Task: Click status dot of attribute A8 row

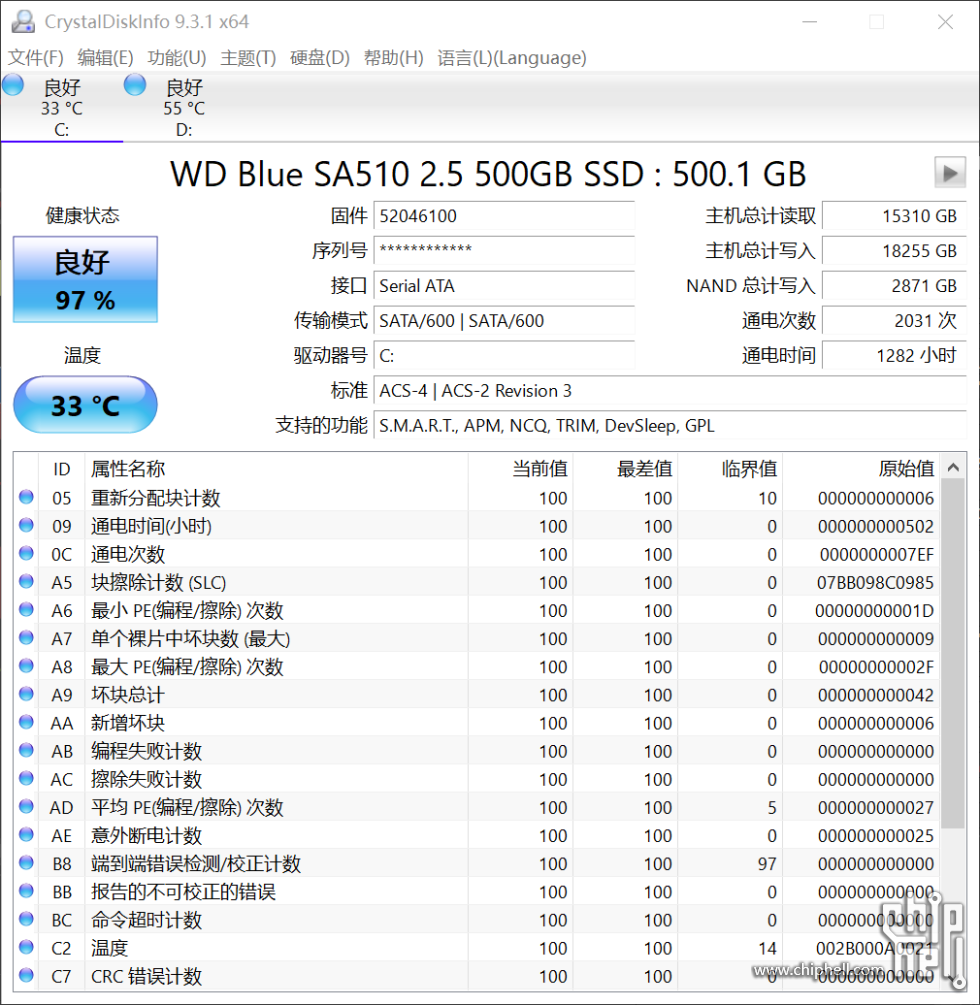Action: click(x=26, y=666)
